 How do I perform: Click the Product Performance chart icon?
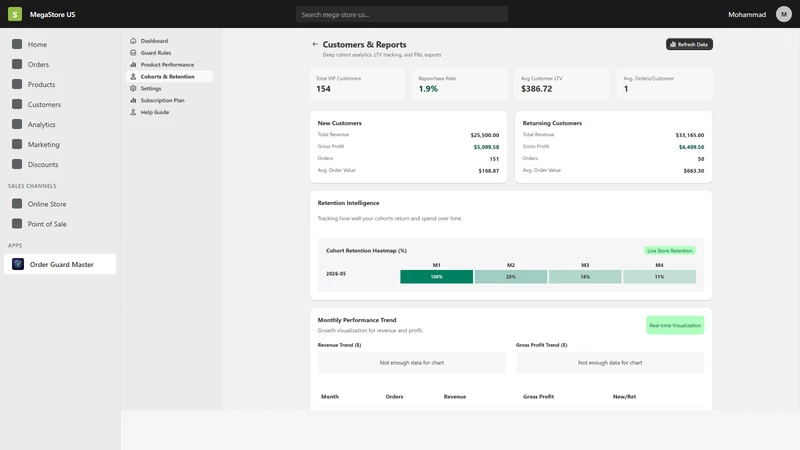[x=133, y=65]
